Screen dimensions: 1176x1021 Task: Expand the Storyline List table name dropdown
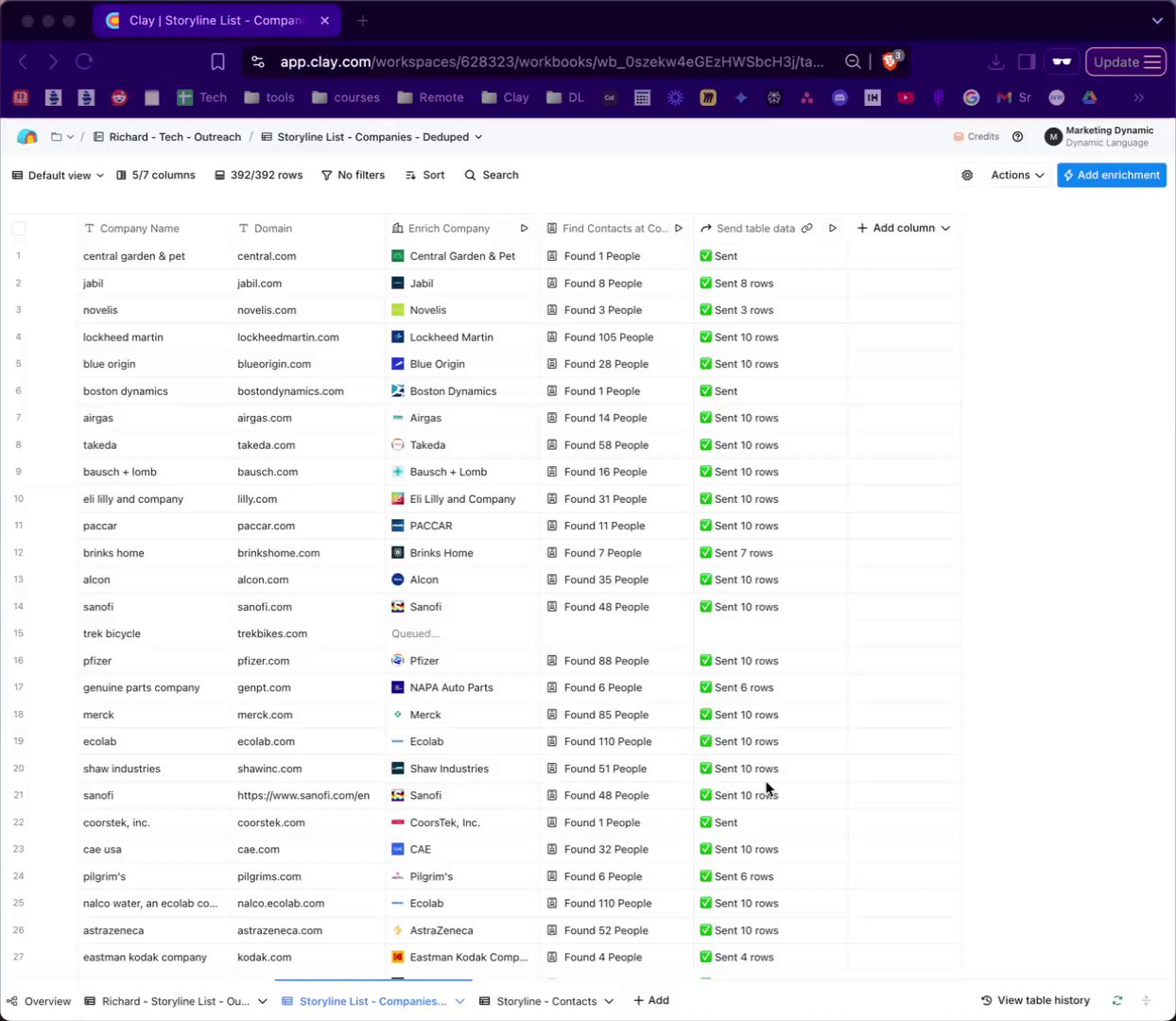478,137
